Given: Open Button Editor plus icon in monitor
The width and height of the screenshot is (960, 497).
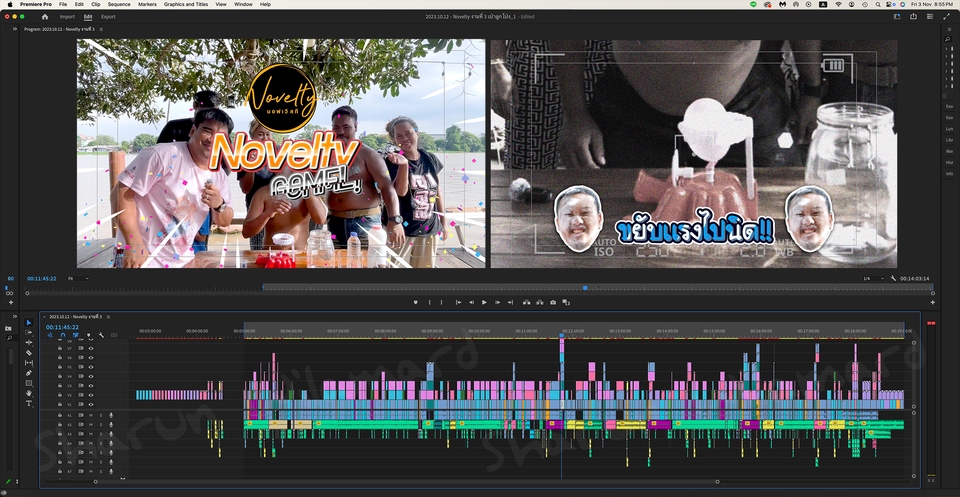Looking at the screenshot, I should click(932, 302).
